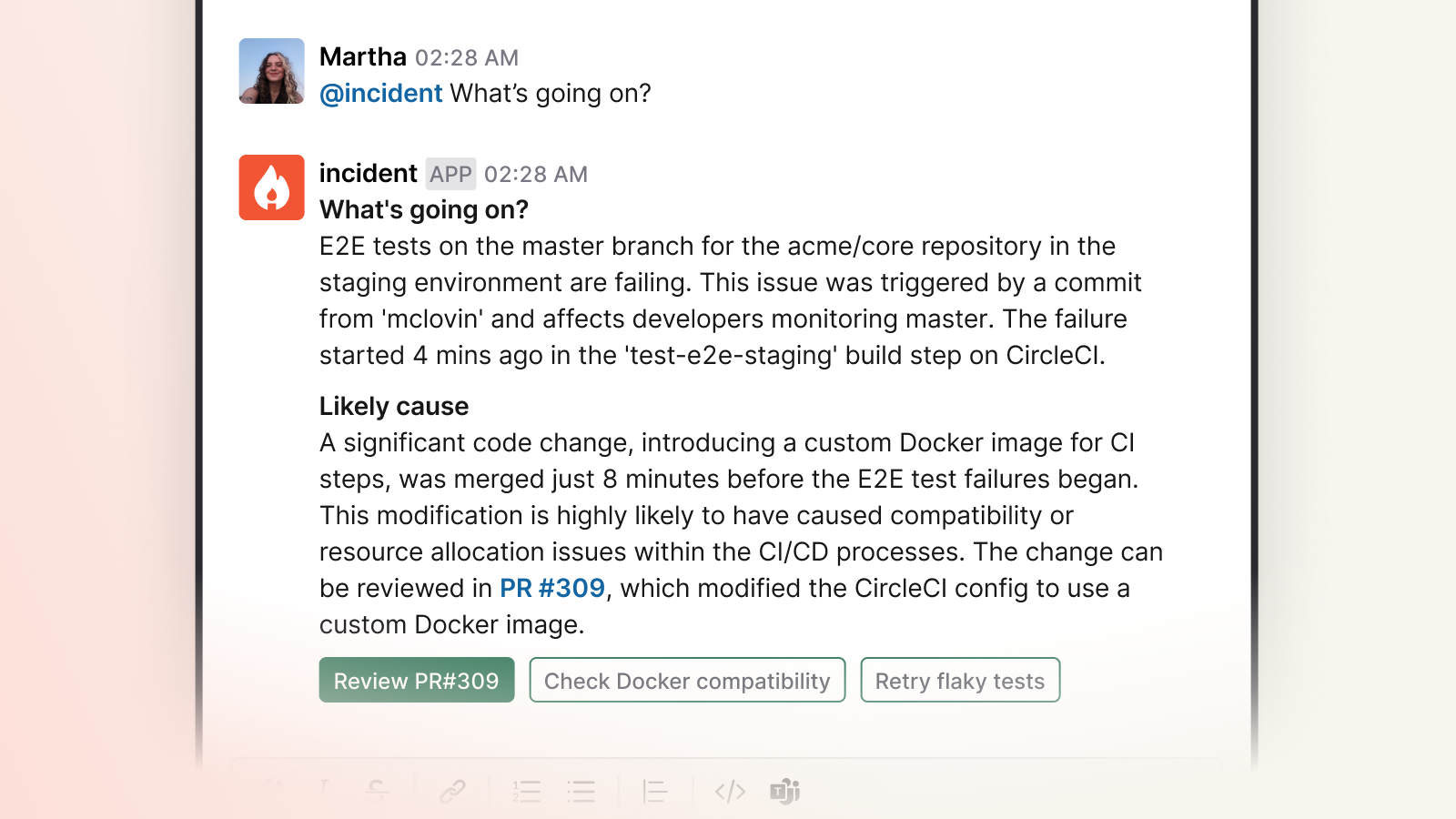
Task: Toggle code formatting icon
Action: coord(730,791)
